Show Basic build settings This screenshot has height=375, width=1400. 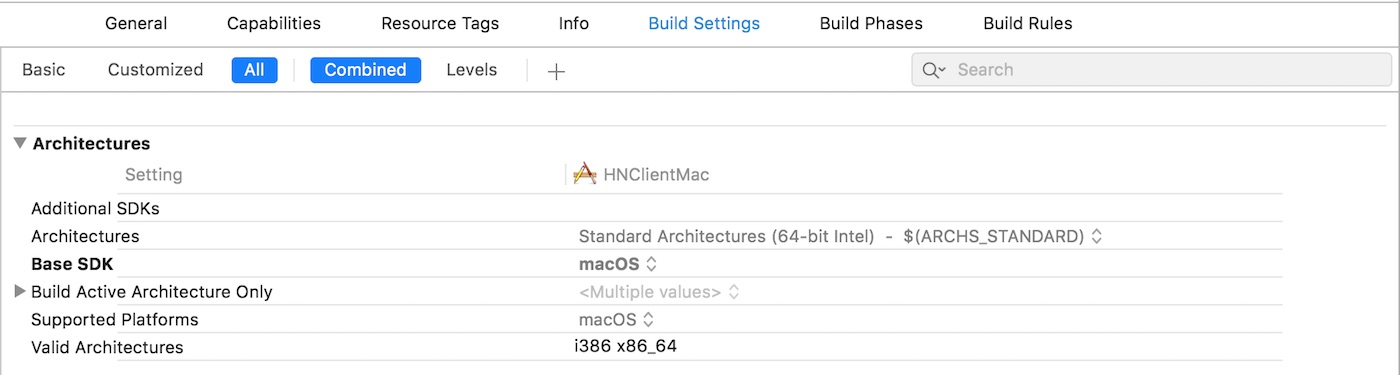(44, 70)
